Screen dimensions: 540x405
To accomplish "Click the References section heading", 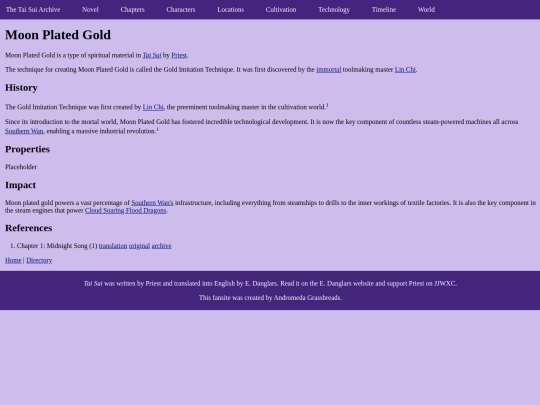I will pyautogui.click(x=29, y=228).
